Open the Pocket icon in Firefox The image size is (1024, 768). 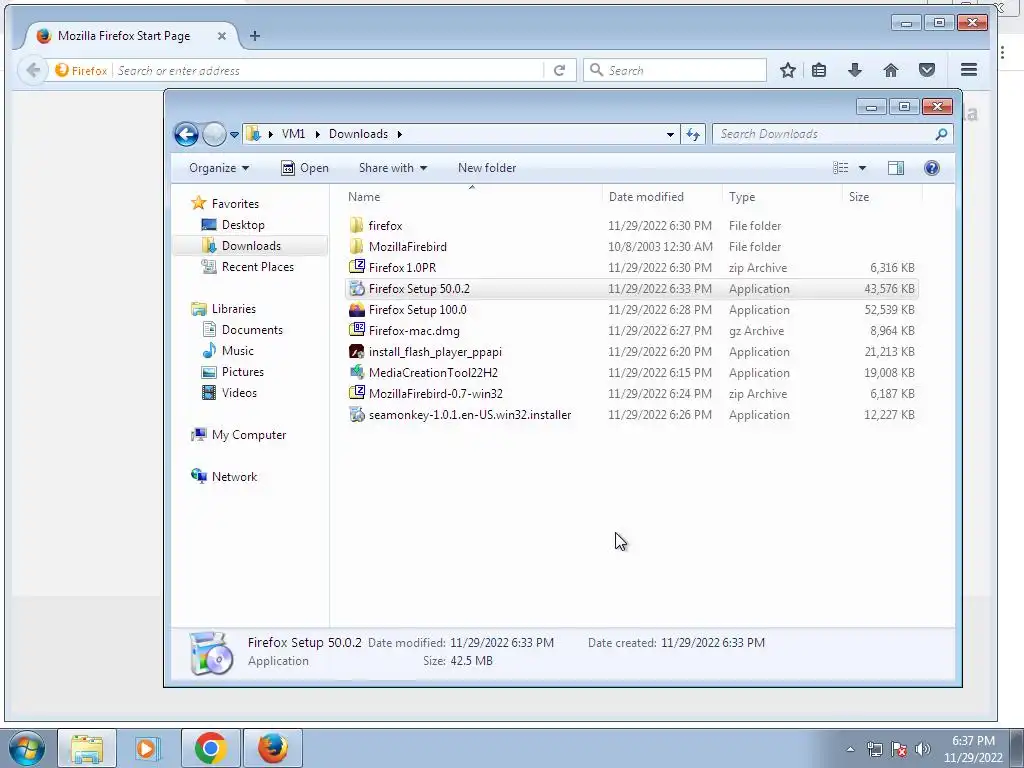coord(927,71)
